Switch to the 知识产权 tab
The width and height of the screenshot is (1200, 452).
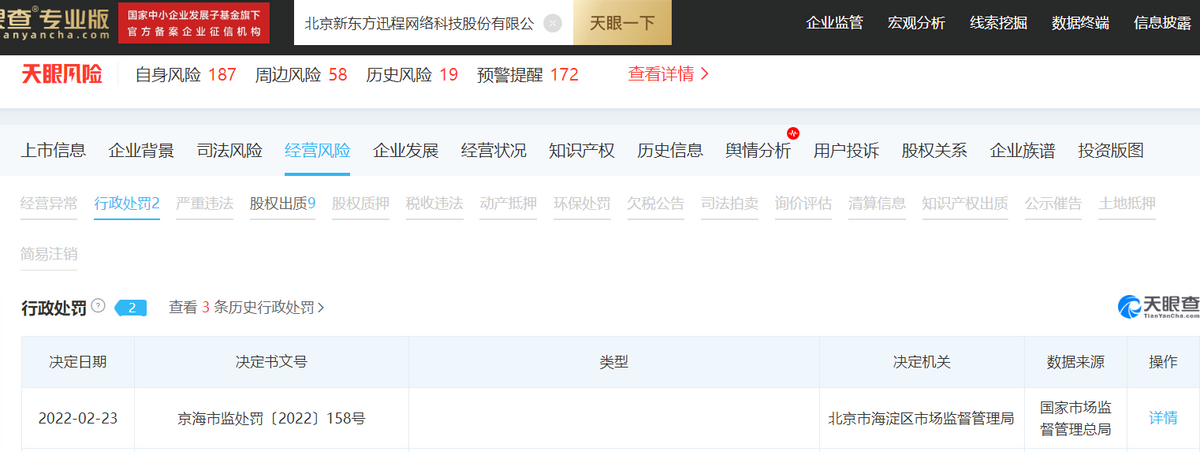tap(582, 150)
